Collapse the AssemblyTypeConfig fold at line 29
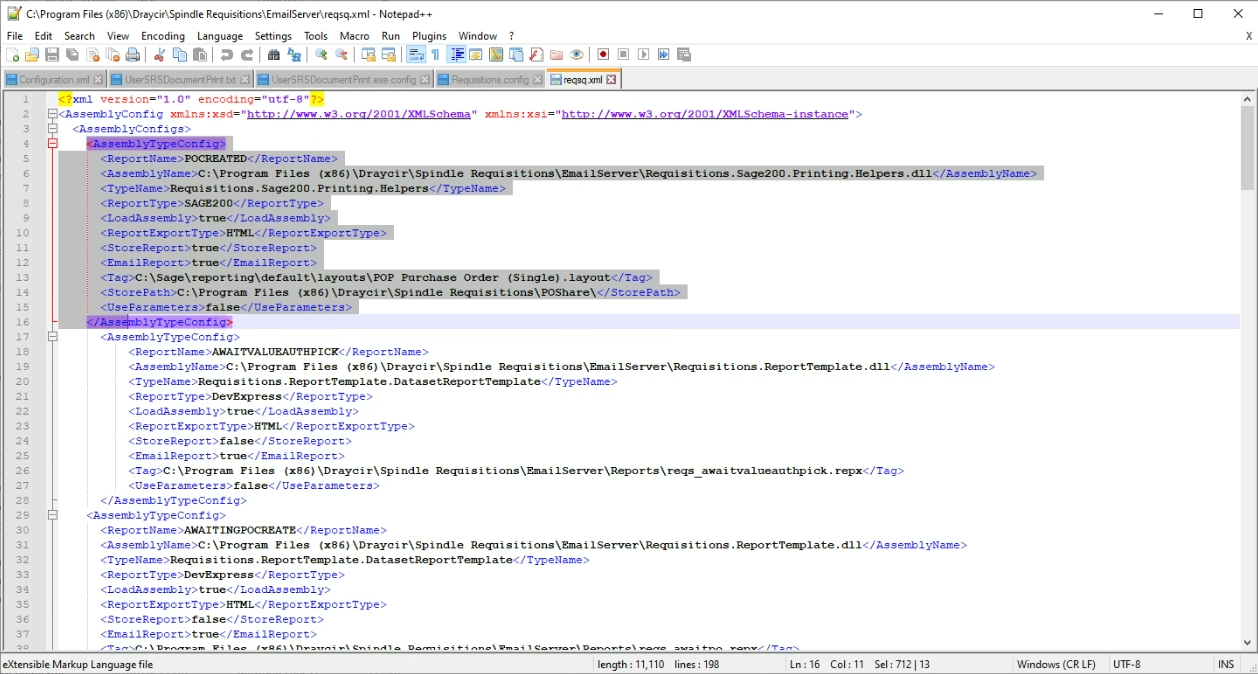The height and width of the screenshot is (674, 1258). point(52,516)
